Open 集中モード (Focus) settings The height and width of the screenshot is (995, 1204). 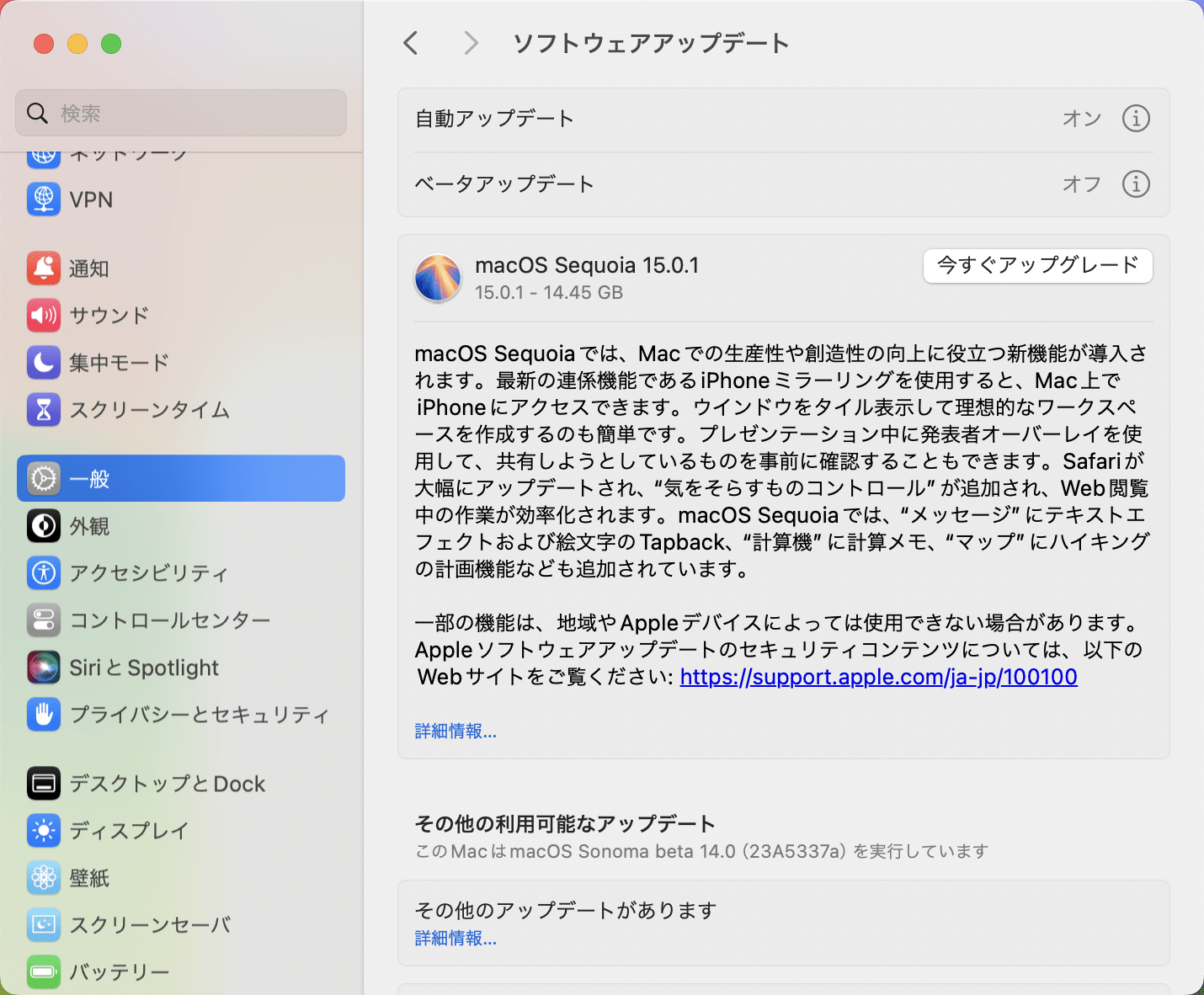(118, 363)
